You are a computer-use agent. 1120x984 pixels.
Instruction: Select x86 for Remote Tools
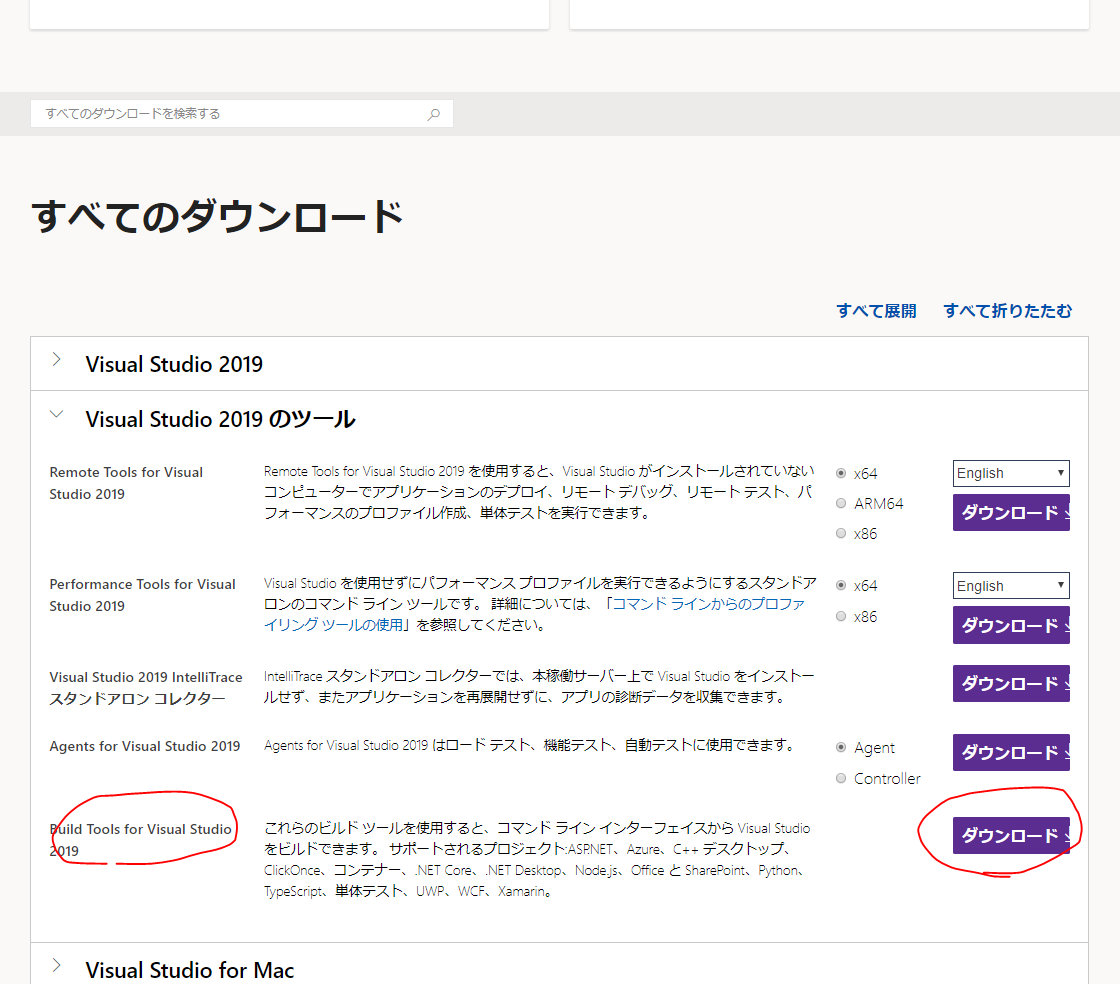point(841,533)
